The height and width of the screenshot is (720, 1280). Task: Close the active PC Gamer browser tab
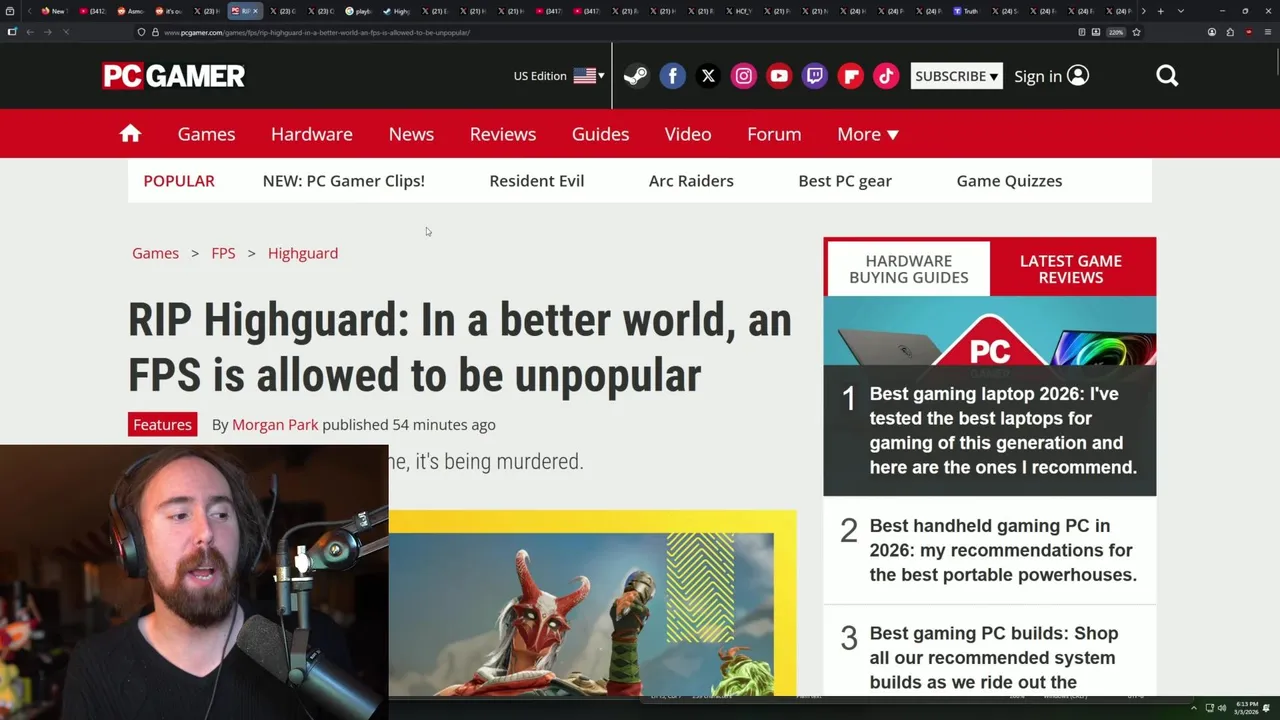pyautogui.click(x=255, y=11)
